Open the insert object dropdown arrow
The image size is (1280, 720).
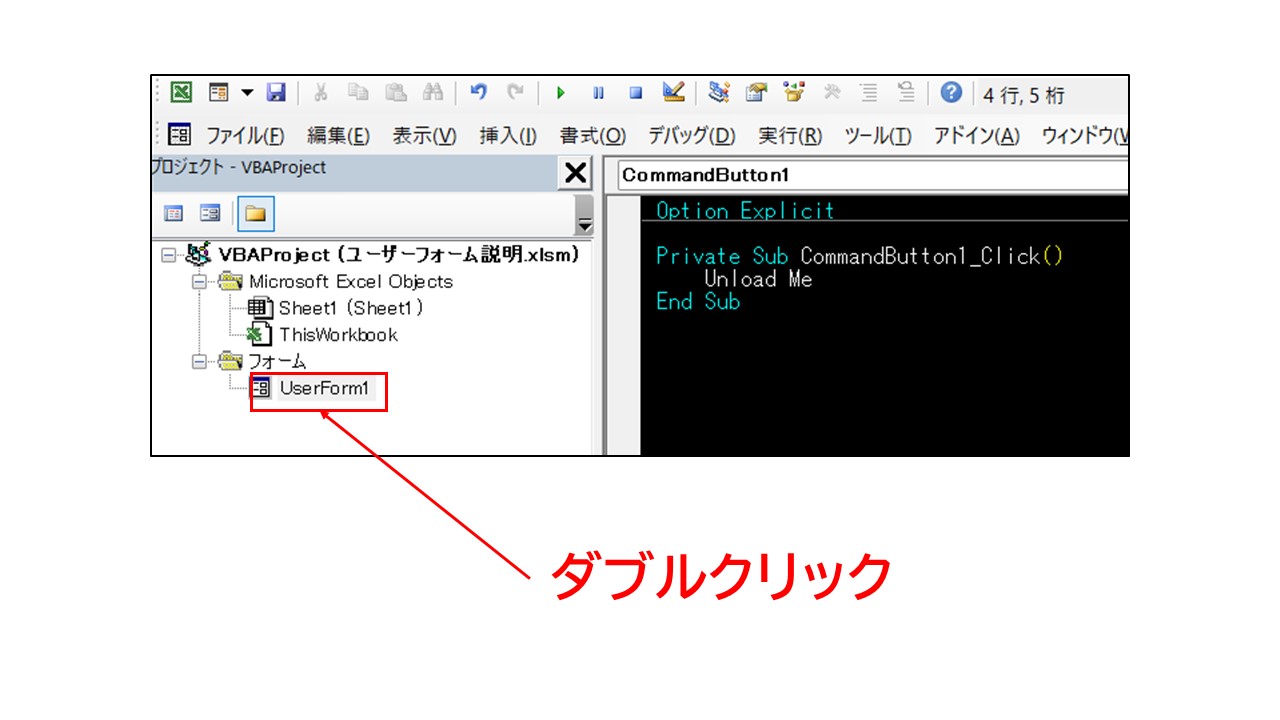[x=246, y=93]
